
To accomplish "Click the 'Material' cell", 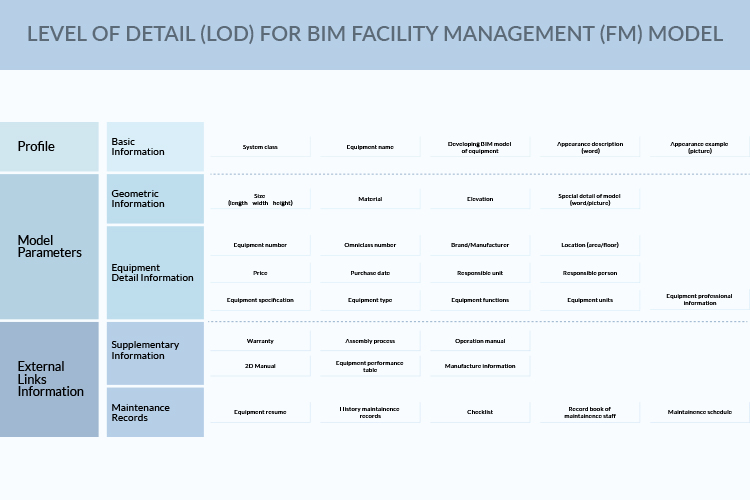I will click(370, 199).
